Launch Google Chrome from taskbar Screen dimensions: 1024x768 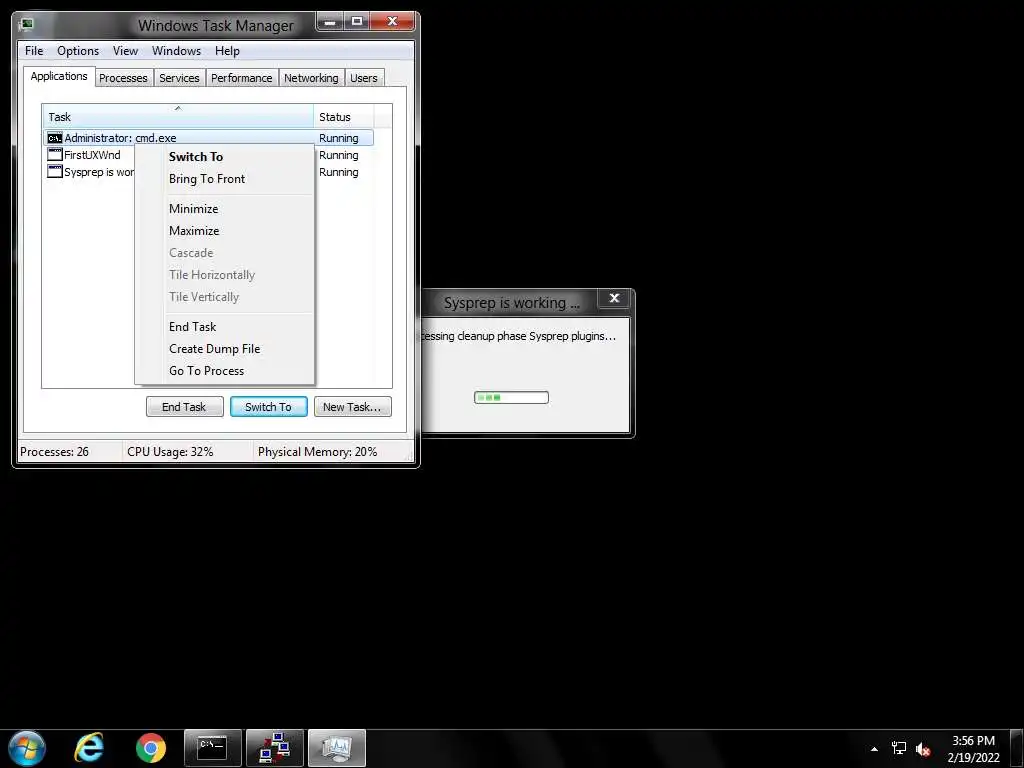point(151,748)
